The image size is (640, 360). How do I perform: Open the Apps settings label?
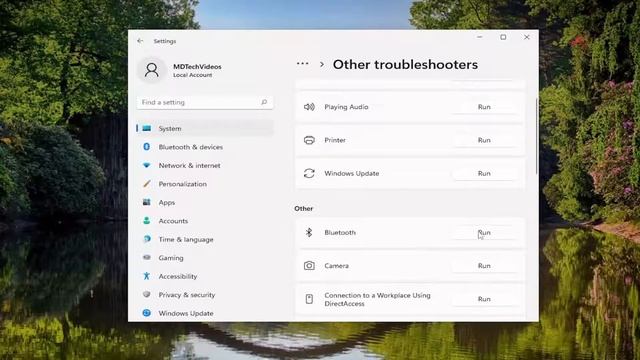167,202
